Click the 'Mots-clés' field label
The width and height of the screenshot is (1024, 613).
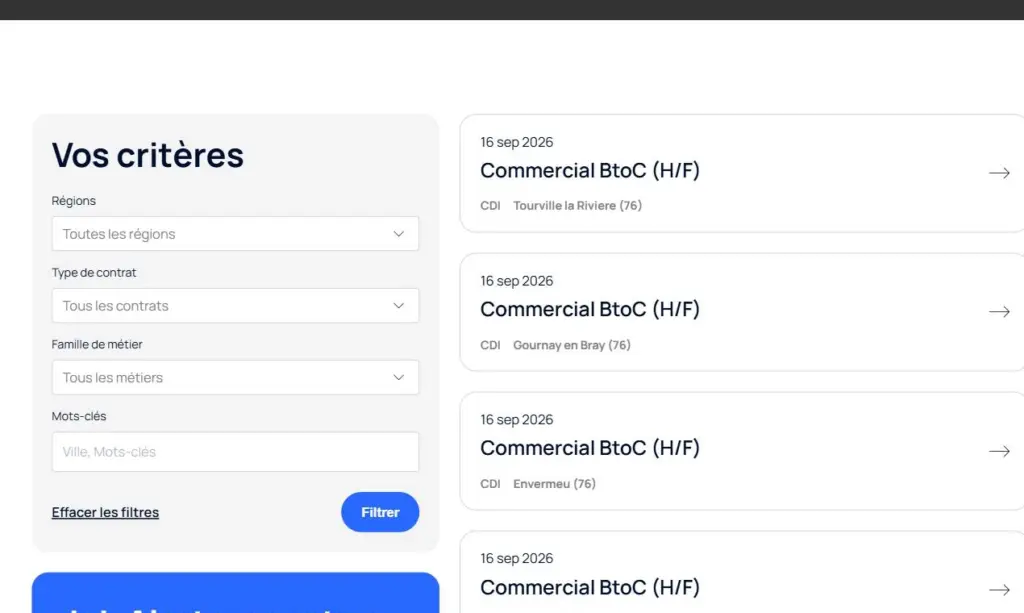click(x=79, y=416)
